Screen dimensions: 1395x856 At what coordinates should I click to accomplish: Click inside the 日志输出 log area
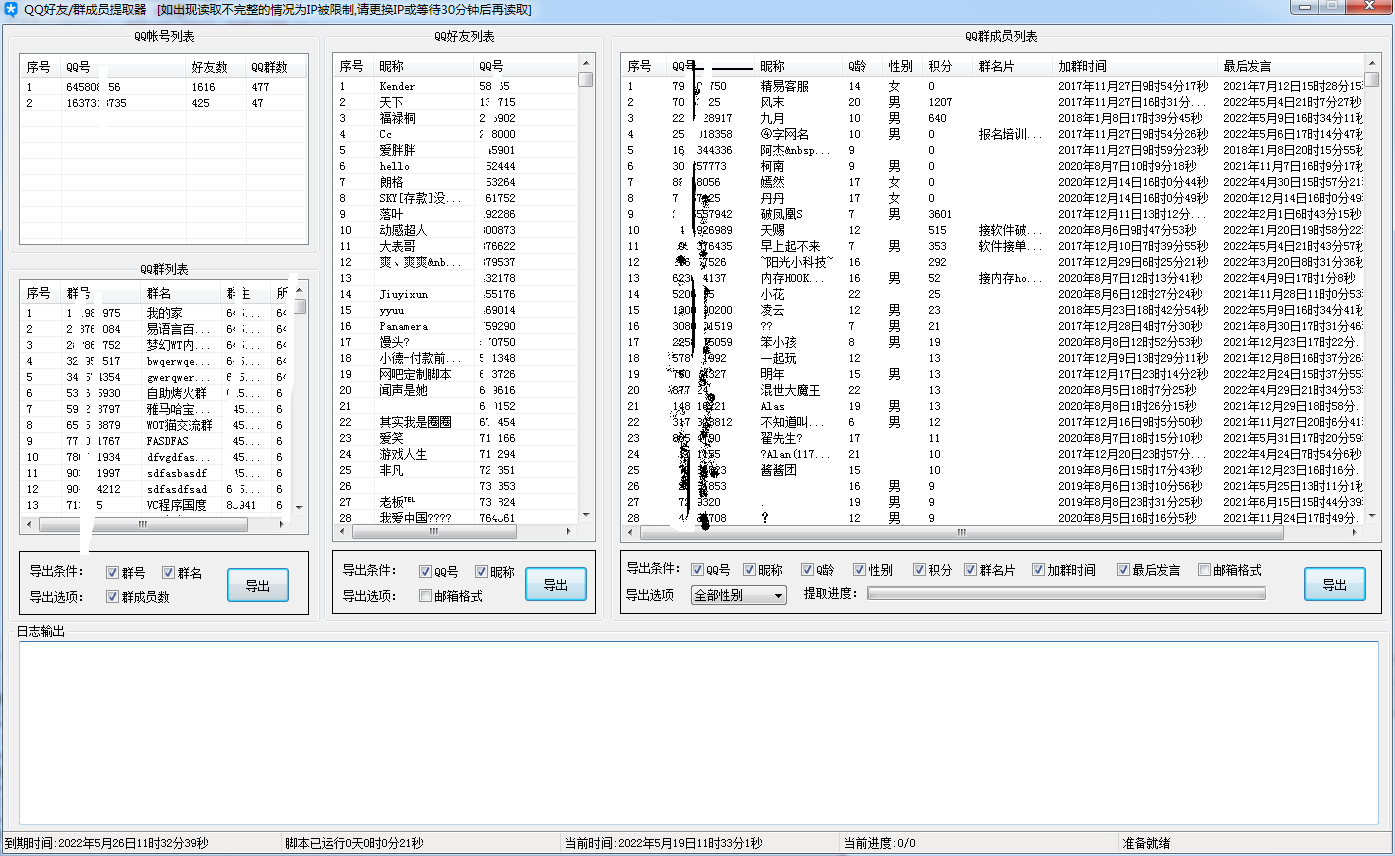pos(698,732)
